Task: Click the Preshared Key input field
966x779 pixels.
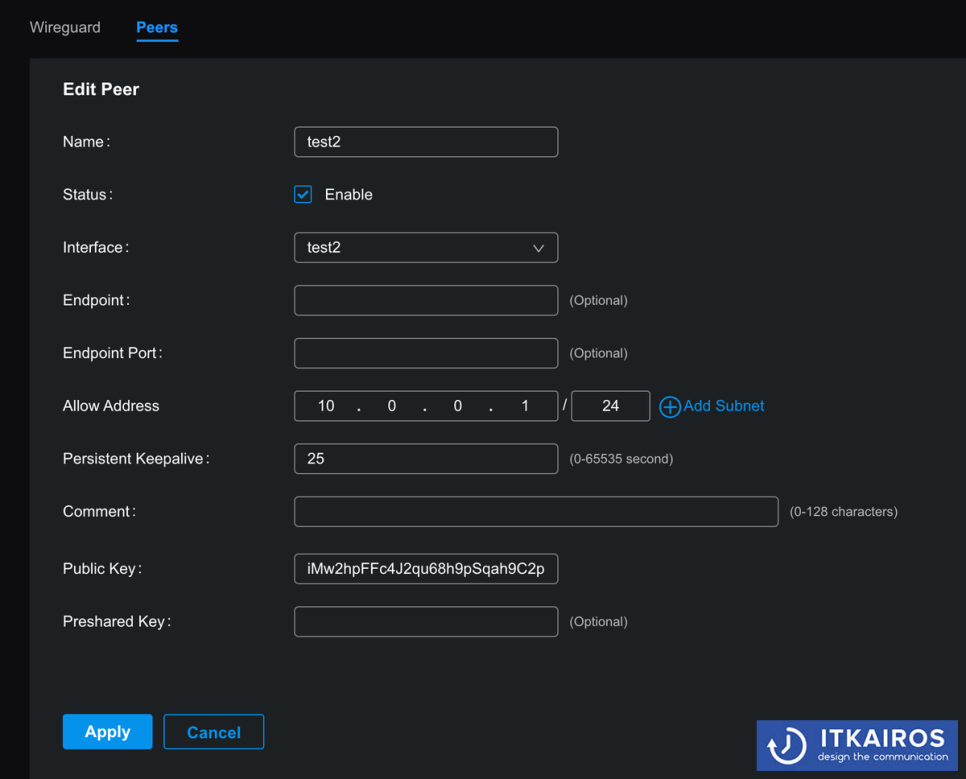Action: [426, 621]
